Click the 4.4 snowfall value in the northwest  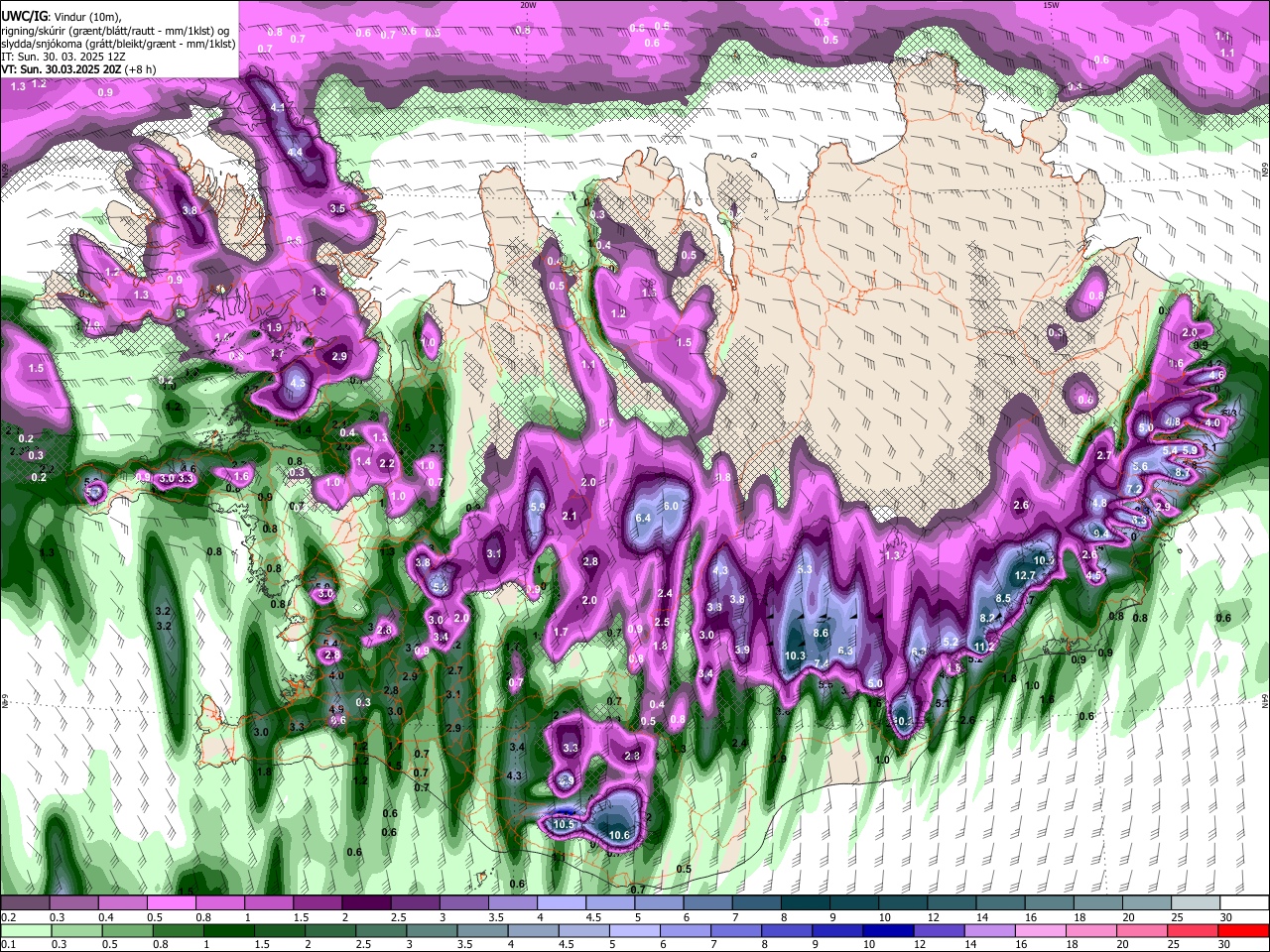coord(295,152)
